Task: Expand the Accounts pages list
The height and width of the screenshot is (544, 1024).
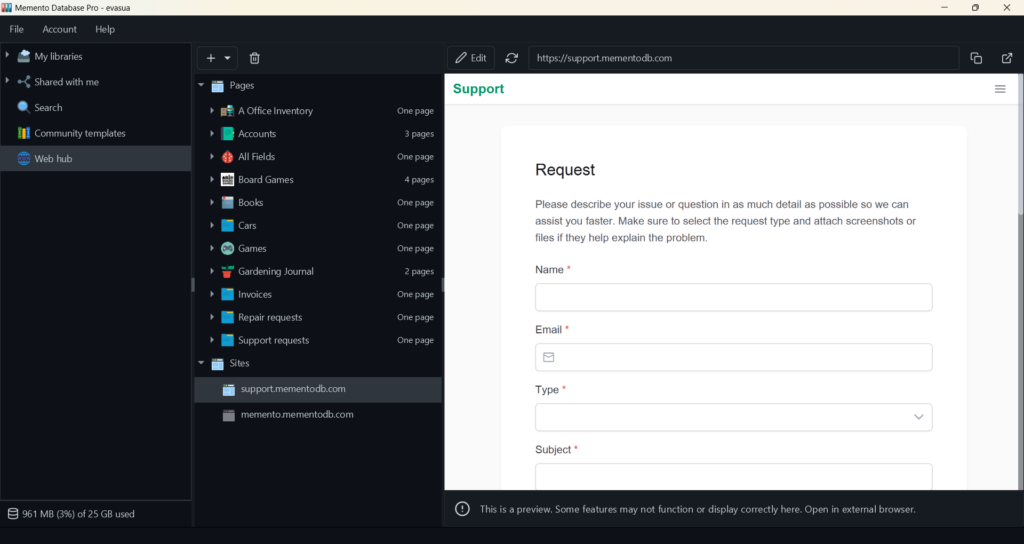Action: click(212, 133)
